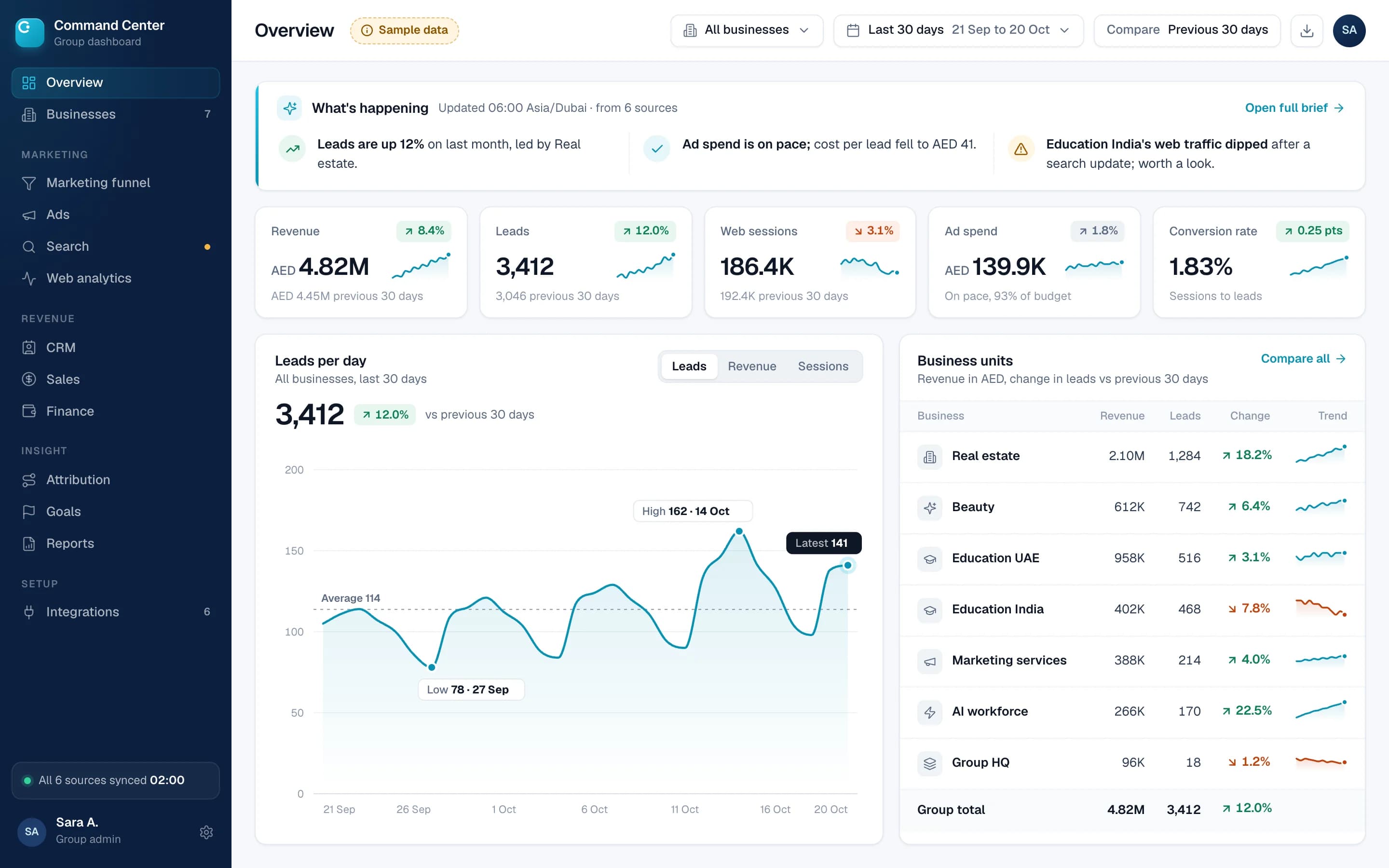
Task: Click the Marketing services megaphone icon
Action: pyautogui.click(x=929, y=661)
